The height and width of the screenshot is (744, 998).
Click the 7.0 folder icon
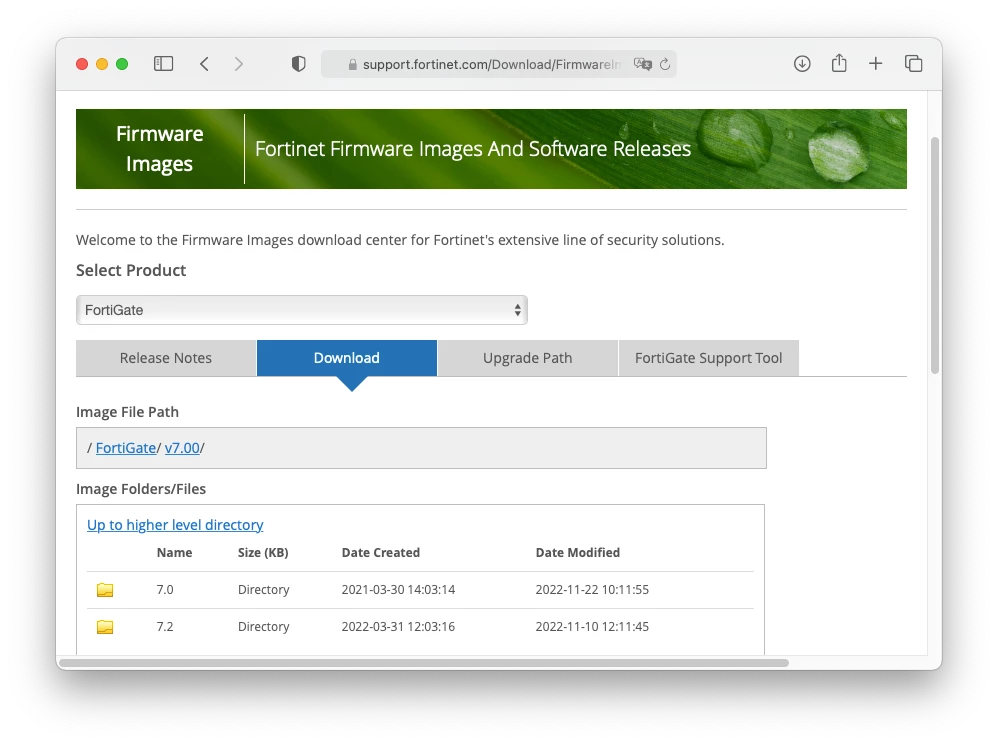point(105,590)
